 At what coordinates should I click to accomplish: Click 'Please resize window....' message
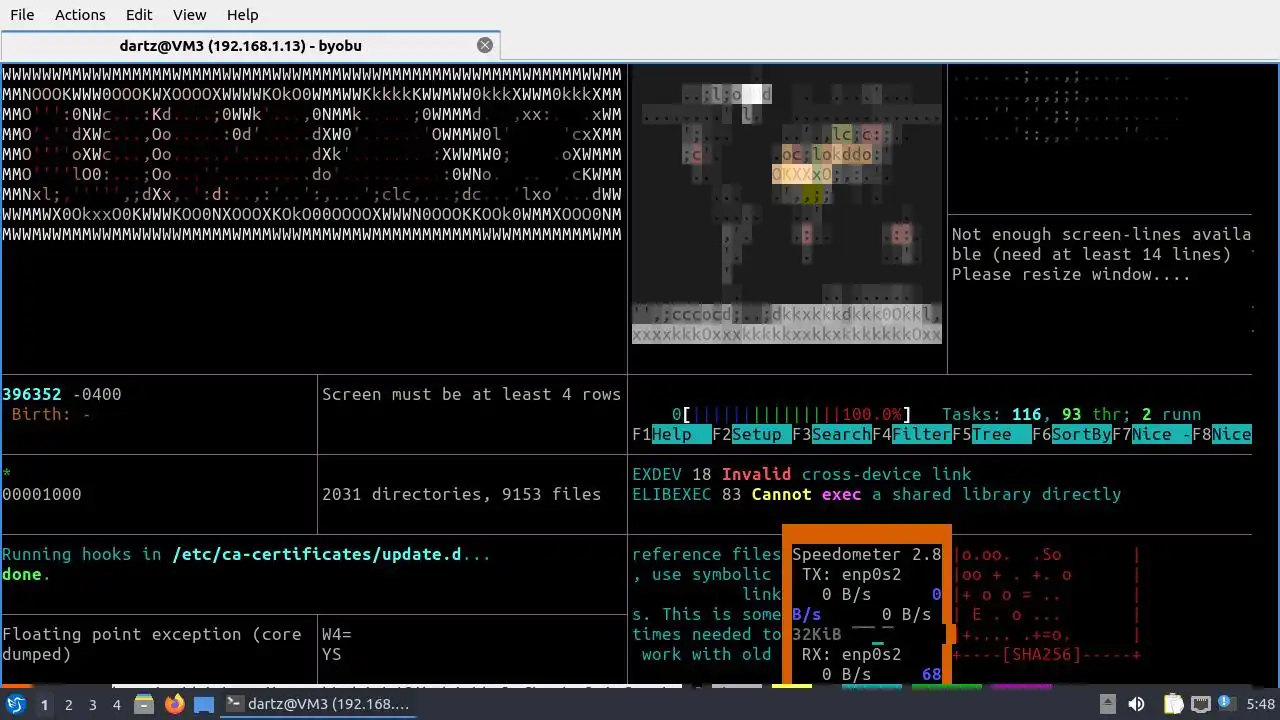pyautogui.click(x=1072, y=274)
